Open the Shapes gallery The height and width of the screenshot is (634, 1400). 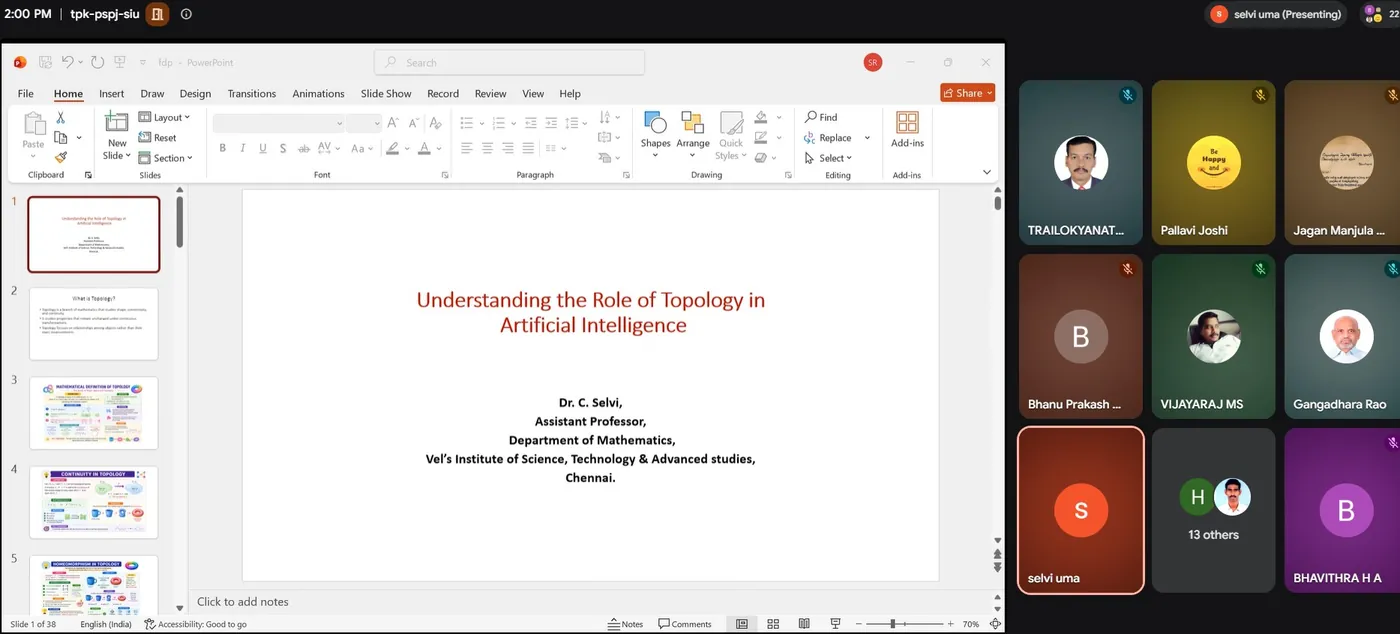(x=655, y=135)
